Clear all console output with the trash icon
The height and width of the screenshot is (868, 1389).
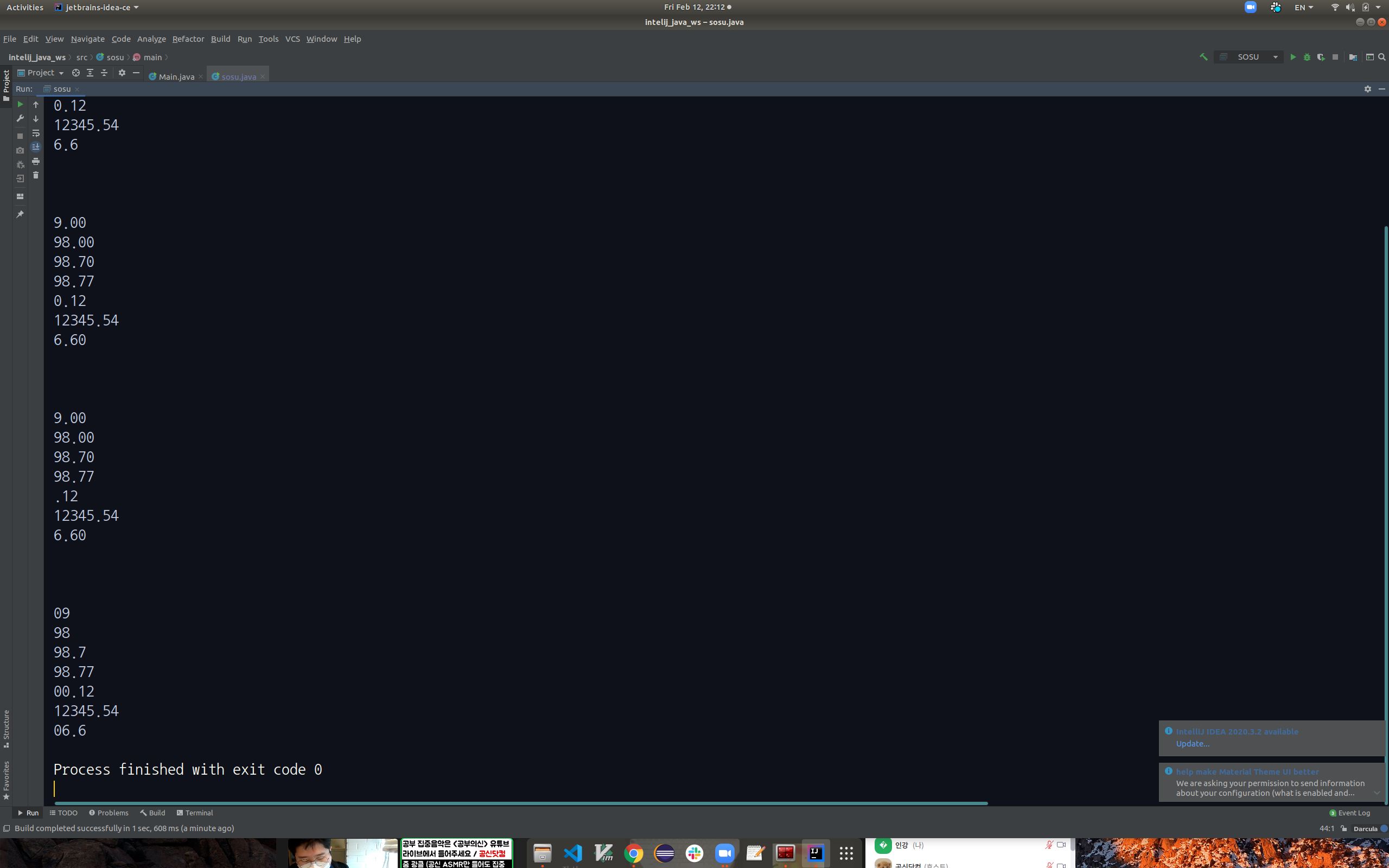tap(36, 176)
